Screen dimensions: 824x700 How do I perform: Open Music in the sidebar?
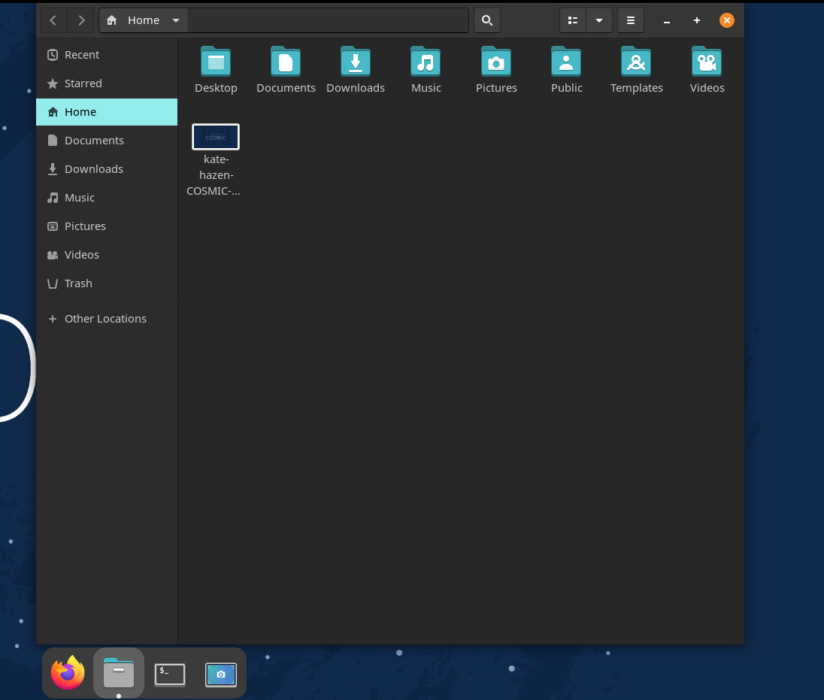coord(107,198)
